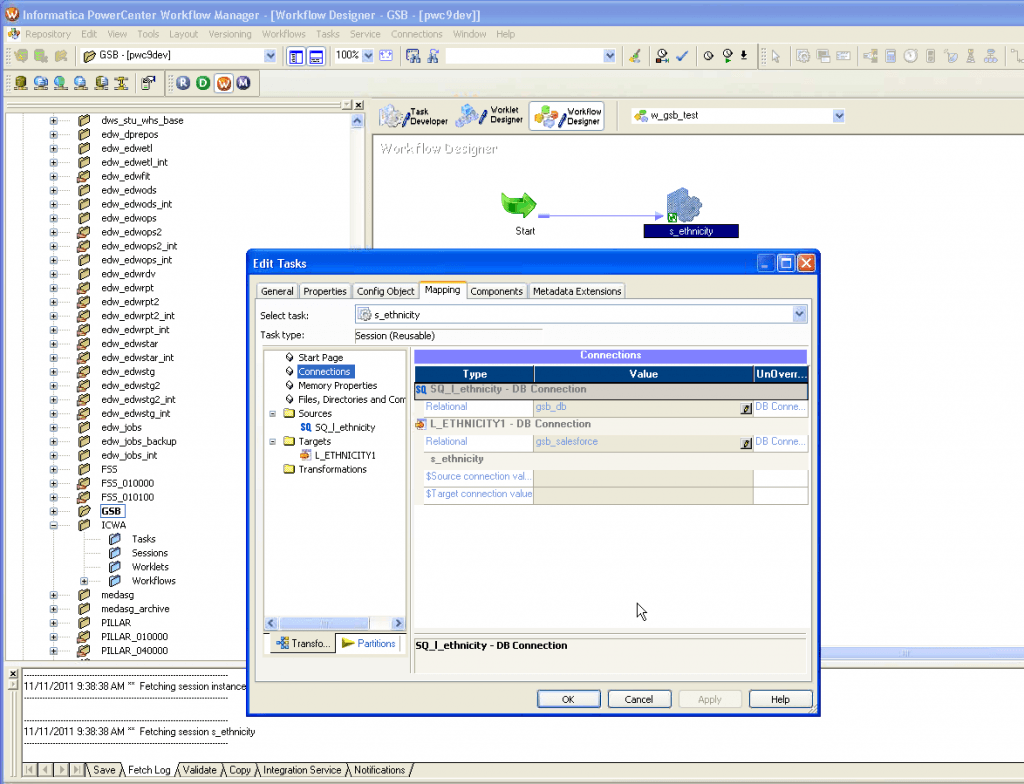The image size is (1024, 784).
Task: Edit gsb_db connection with pencil button
Action: (x=745, y=408)
